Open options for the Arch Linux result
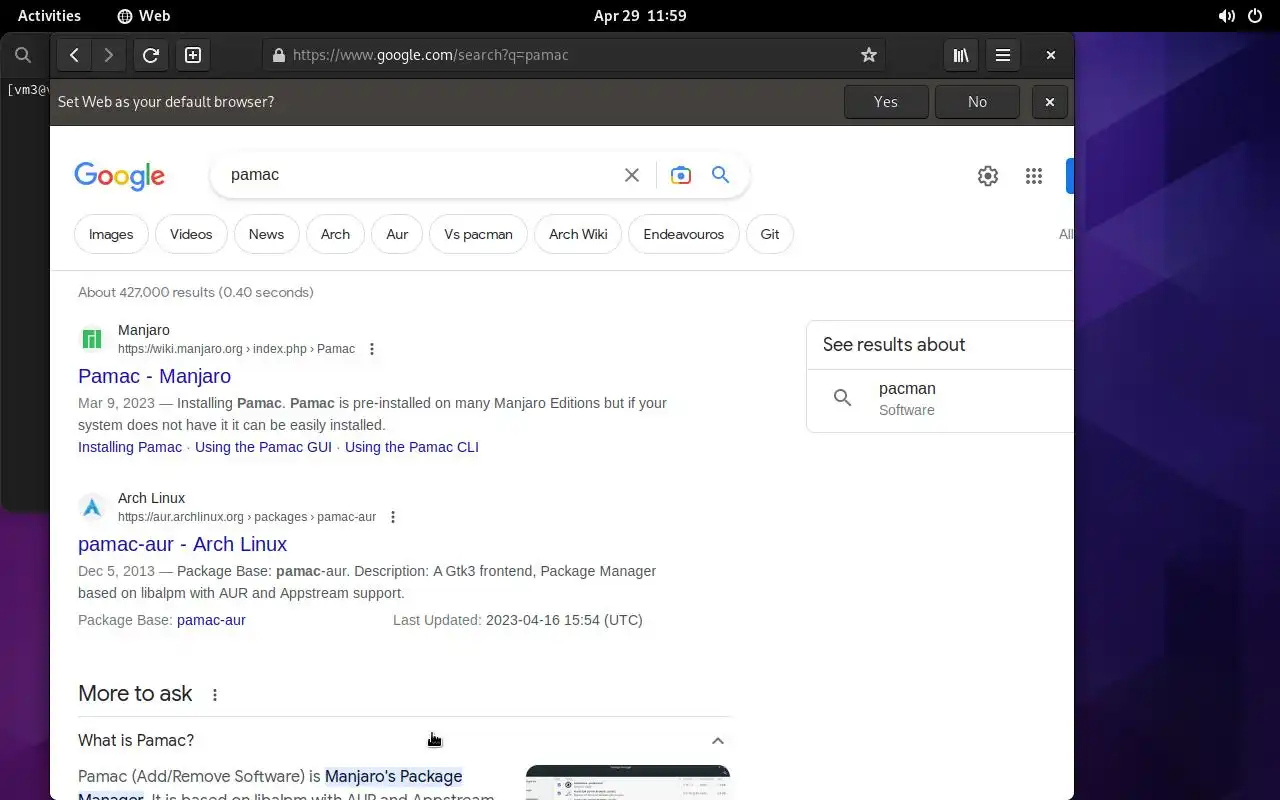The width and height of the screenshot is (1280, 800). pyautogui.click(x=393, y=517)
